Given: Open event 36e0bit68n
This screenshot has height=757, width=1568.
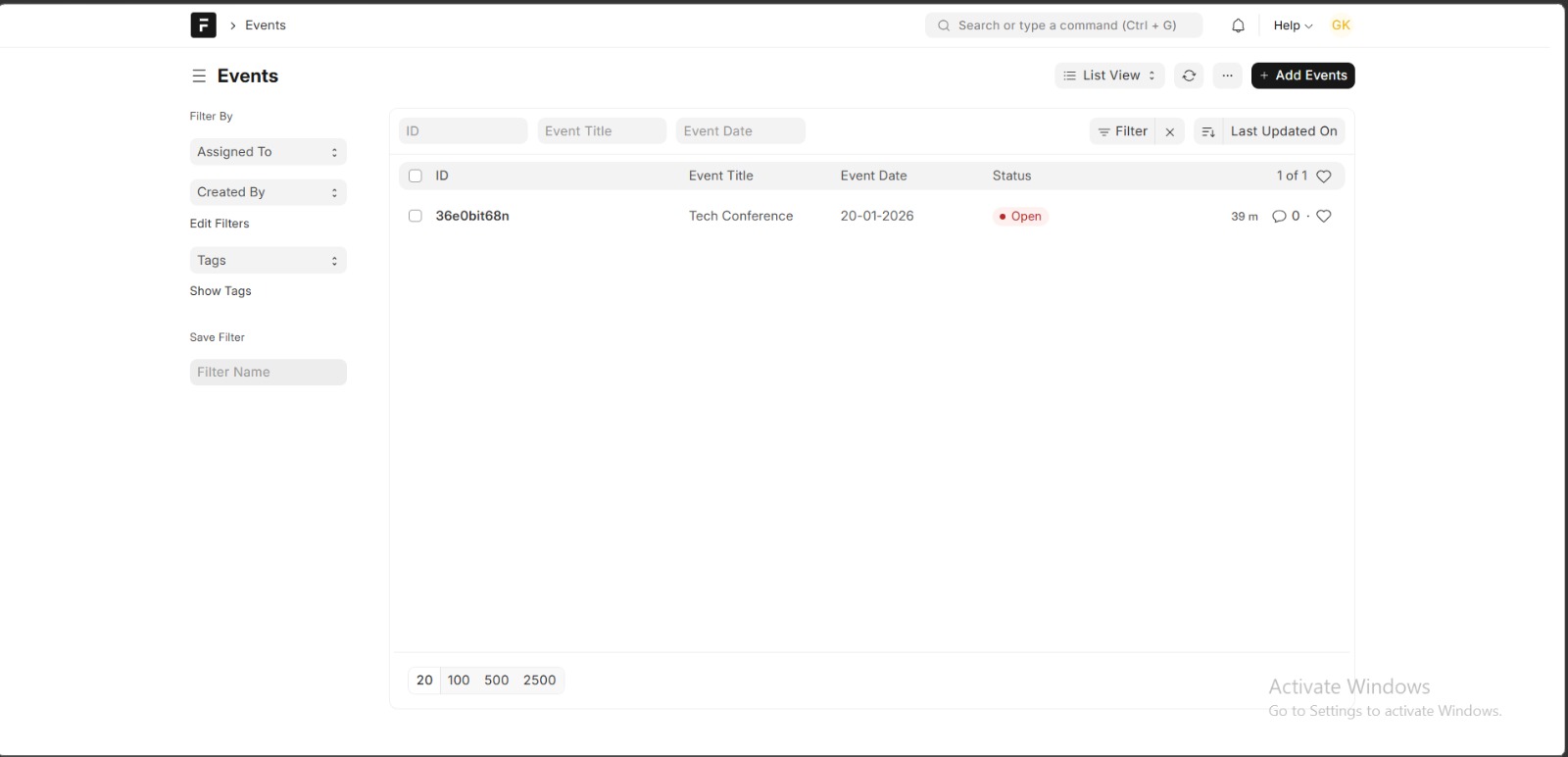Looking at the screenshot, I should pos(472,216).
